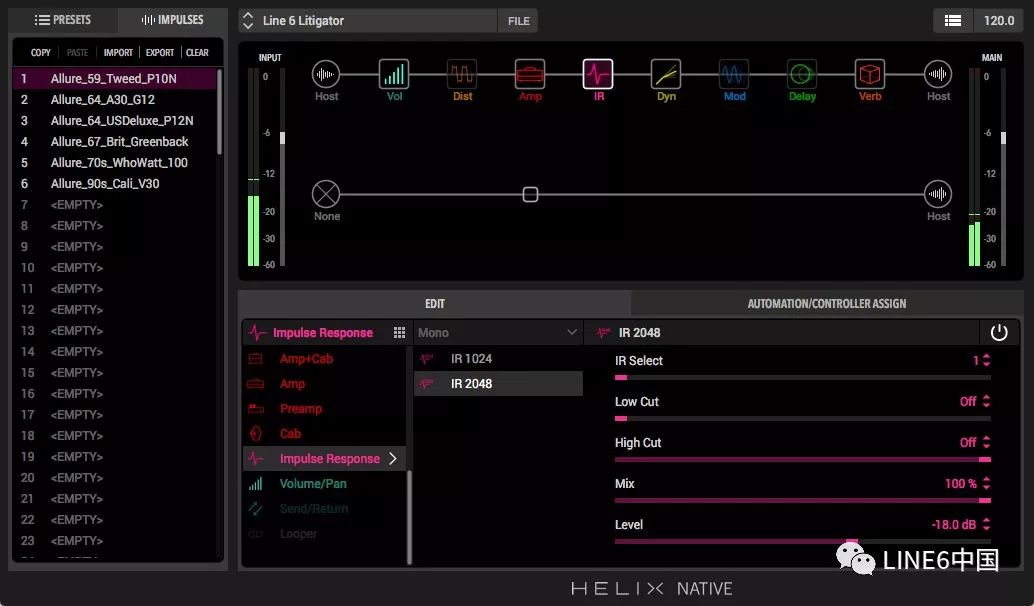Viewport: 1034px width, 606px height.
Task: Click the Looper category icon
Action: point(255,534)
